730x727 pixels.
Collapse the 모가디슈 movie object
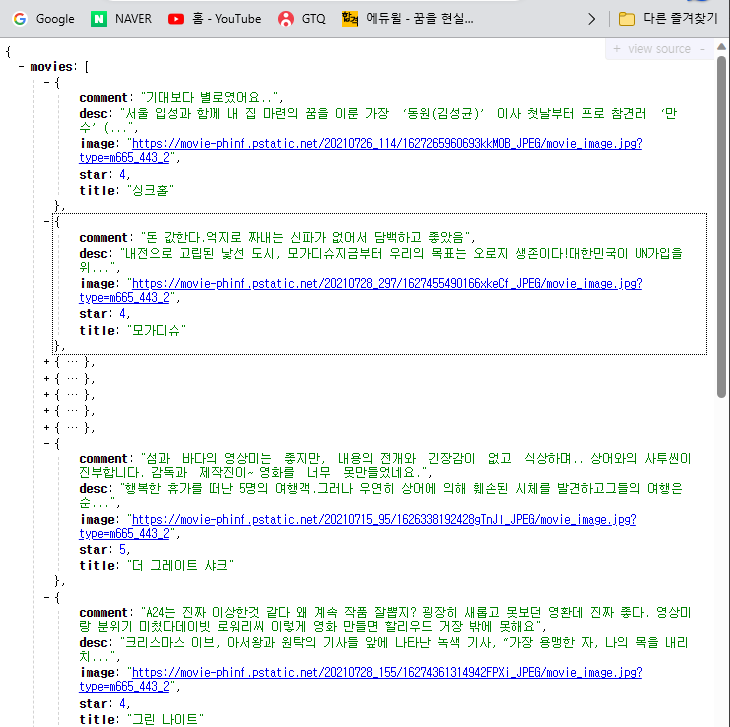(x=46, y=222)
